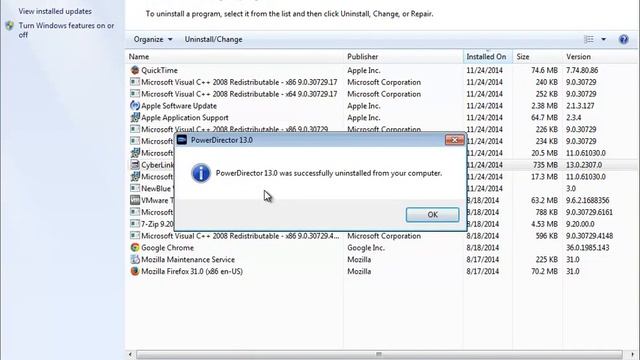Image resolution: width=640 pixels, height=360 pixels.
Task: Click OK in the PowerDirector 13.0 dialog
Action: coord(432,215)
